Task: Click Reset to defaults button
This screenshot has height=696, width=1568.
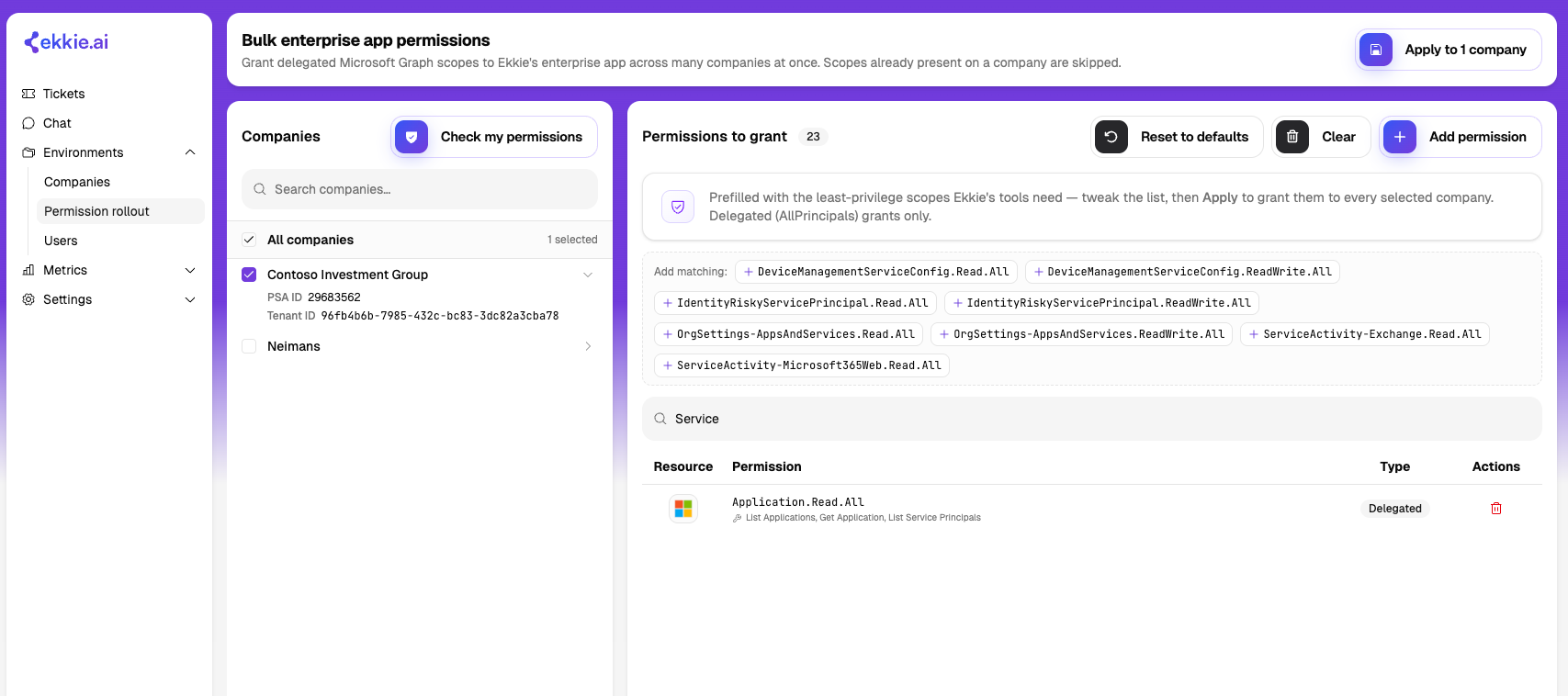Action: coord(1177,137)
